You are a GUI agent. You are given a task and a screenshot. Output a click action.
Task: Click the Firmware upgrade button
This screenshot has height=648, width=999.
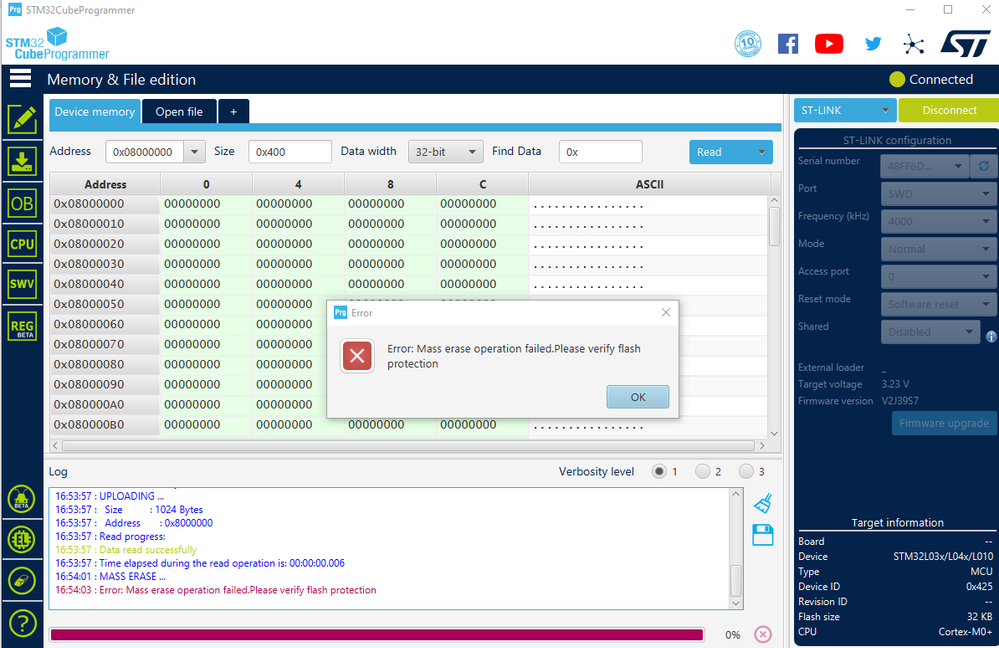944,423
